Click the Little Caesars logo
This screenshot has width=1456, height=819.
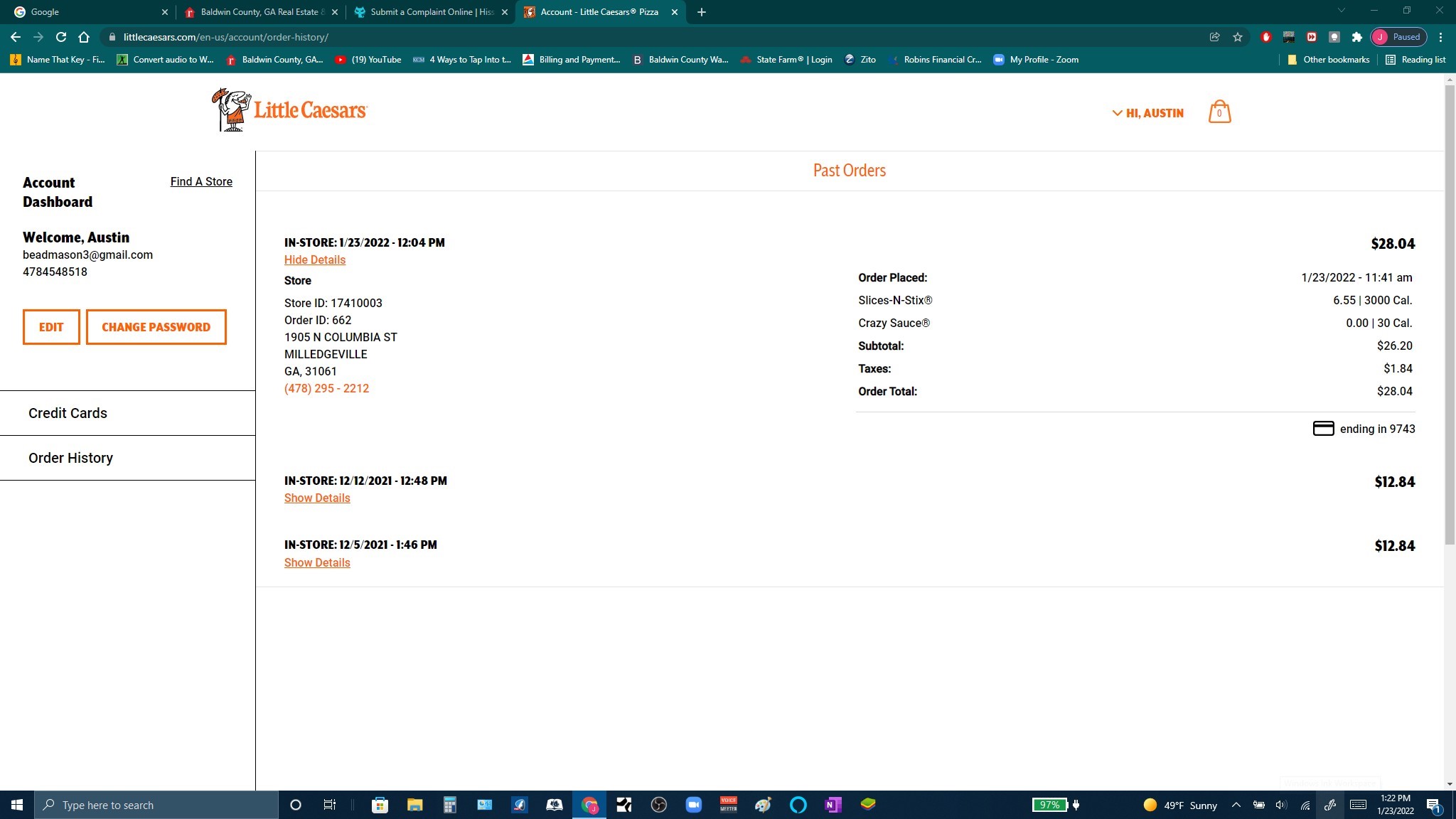click(x=289, y=109)
